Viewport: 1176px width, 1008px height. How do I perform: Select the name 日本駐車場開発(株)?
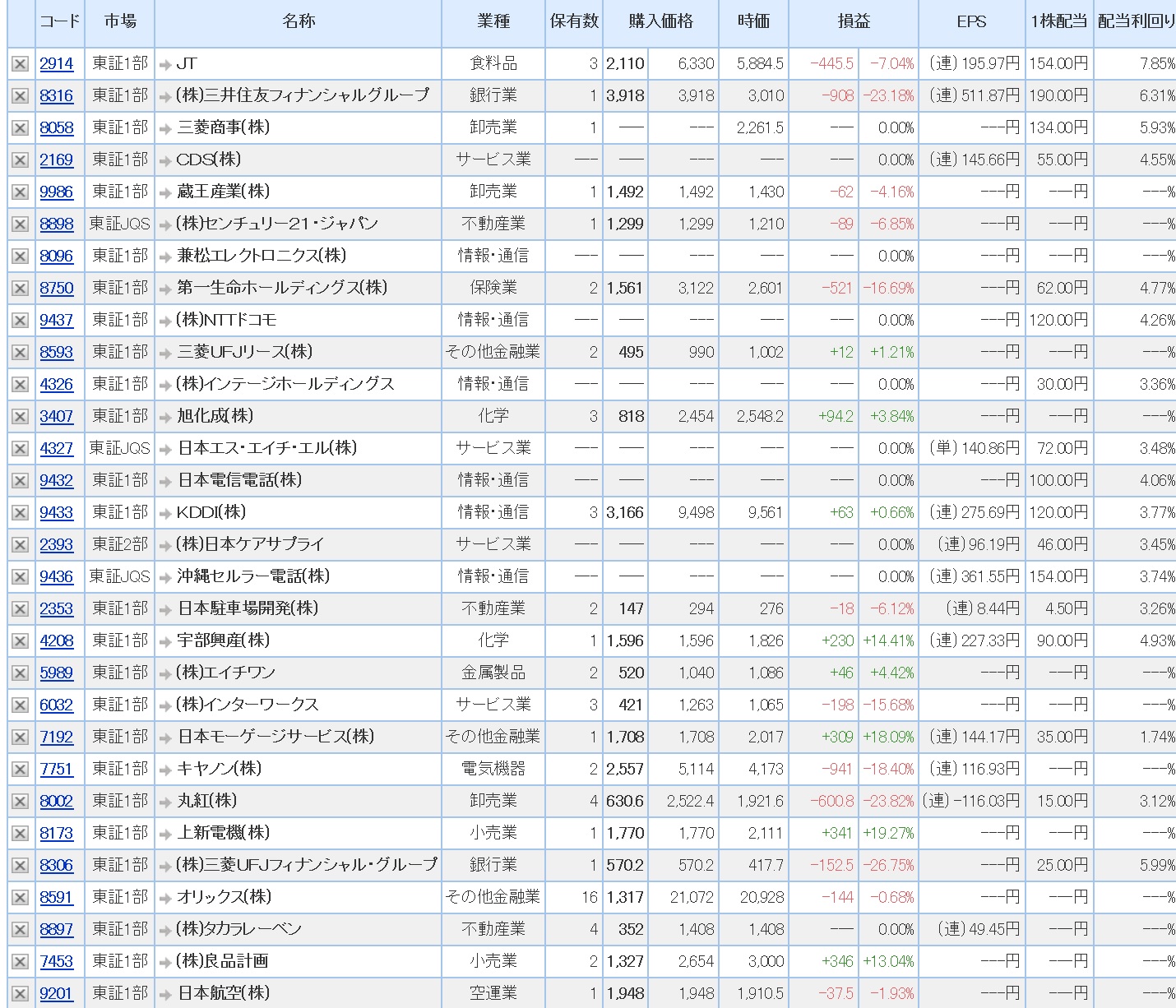pyautogui.click(x=248, y=608)
